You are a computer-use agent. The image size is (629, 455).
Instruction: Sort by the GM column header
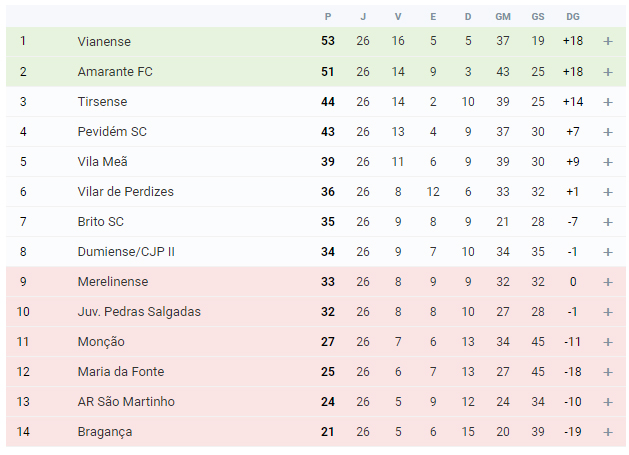(503, 16)
